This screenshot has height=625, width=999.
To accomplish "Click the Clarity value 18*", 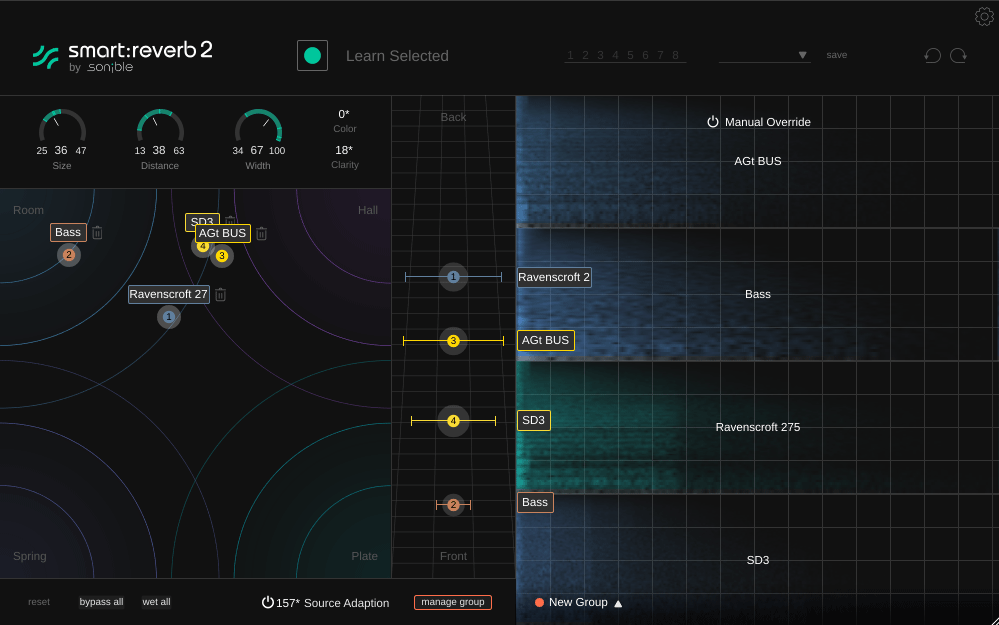I will tap(344, 150).
